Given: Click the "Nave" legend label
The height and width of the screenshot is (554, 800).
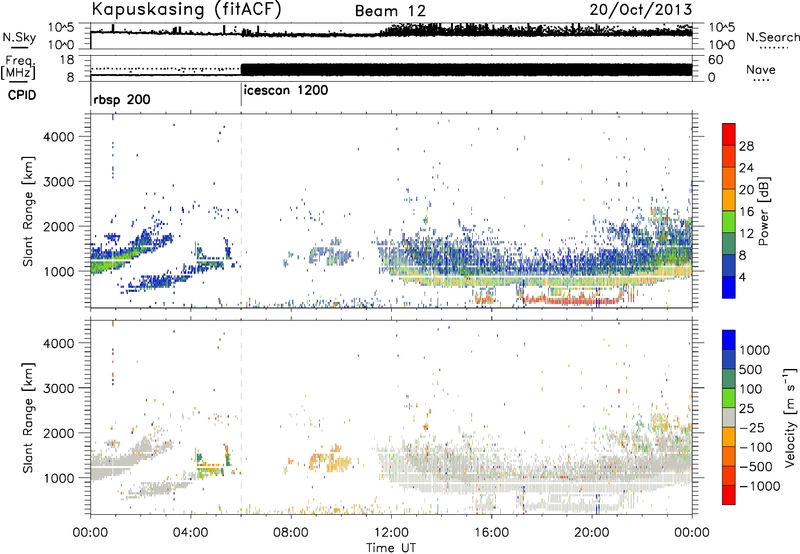Looking at the screenshot, I should 761,70.
